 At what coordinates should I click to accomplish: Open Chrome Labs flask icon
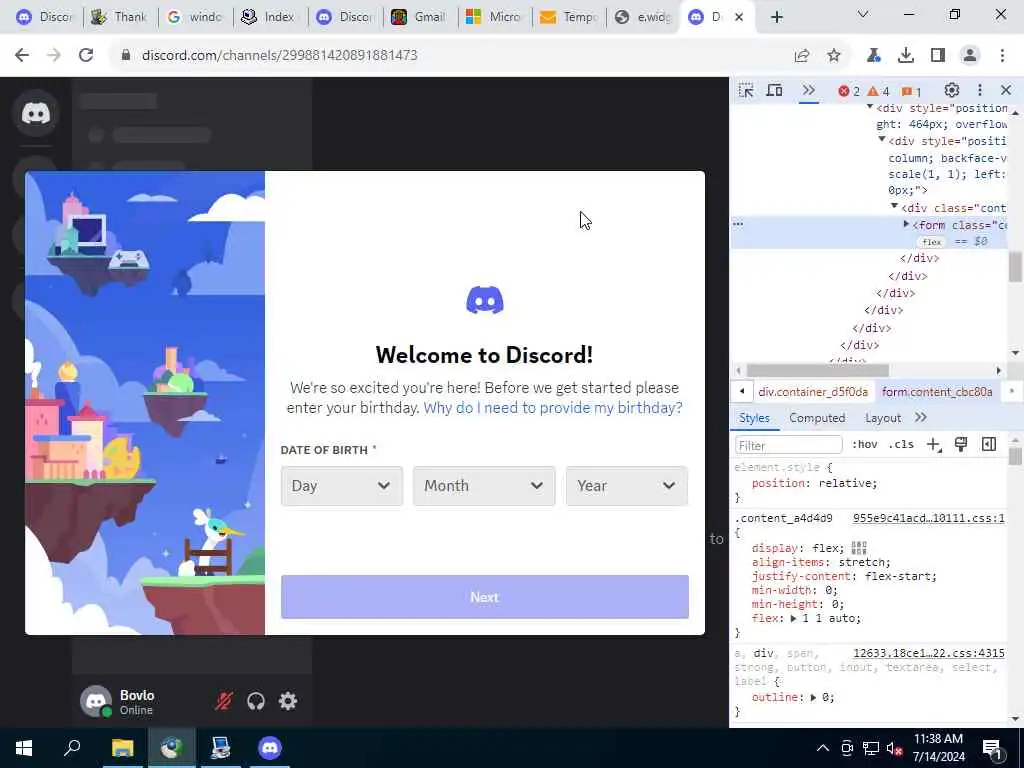(874, 56)
